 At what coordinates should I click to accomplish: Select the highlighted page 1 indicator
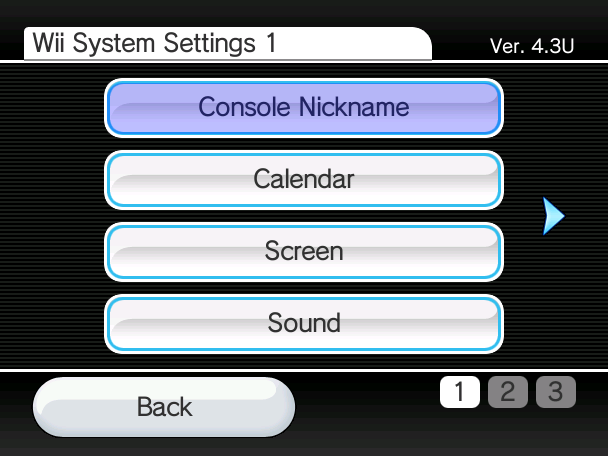coord(459,392)
